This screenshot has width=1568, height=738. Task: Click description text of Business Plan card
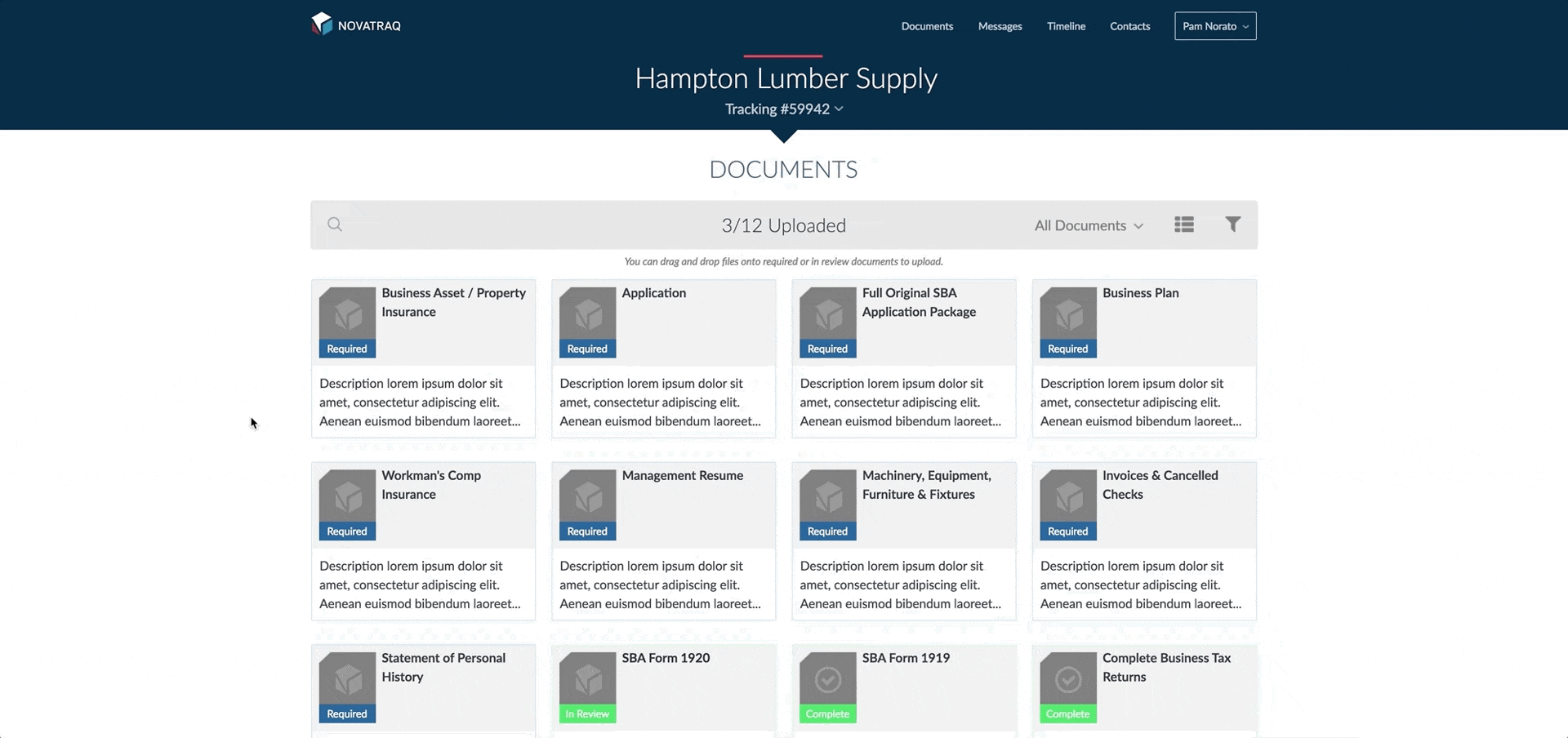click(x=1141, y=402)
